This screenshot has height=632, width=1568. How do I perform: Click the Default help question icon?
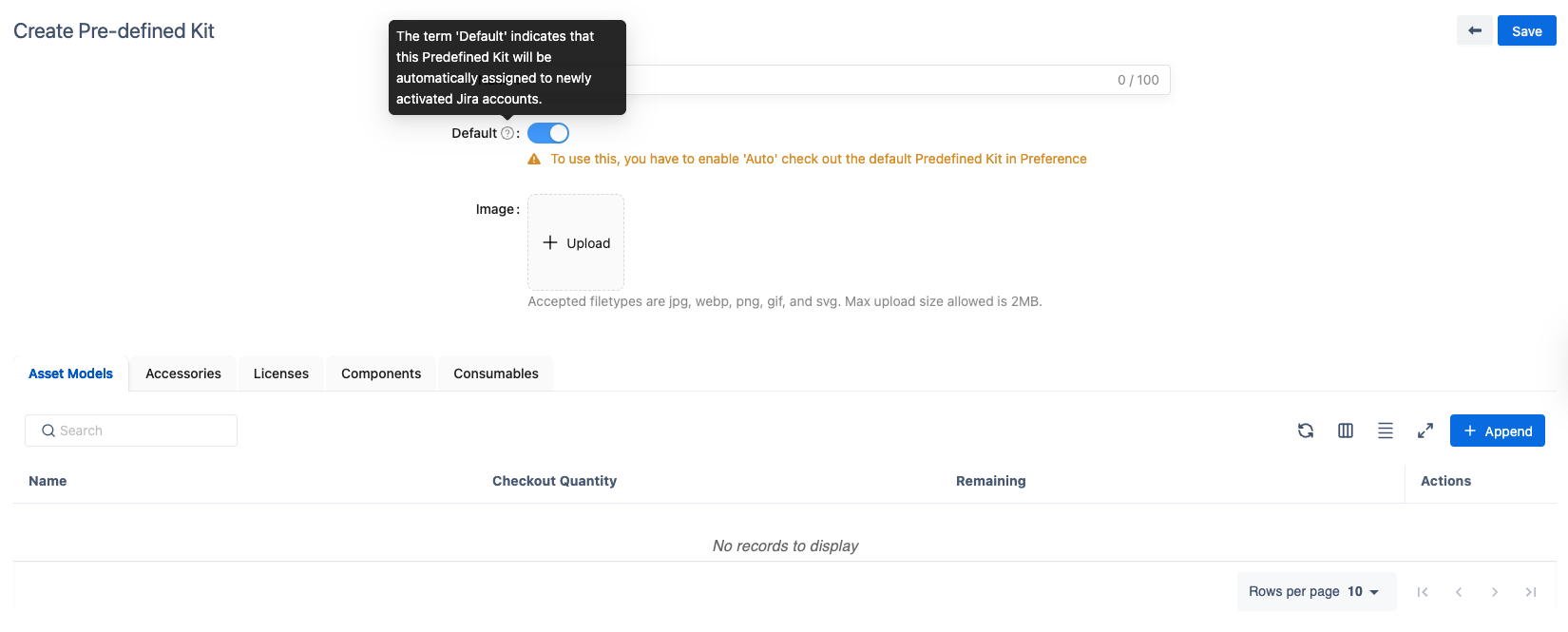click(x=507, y=133)
